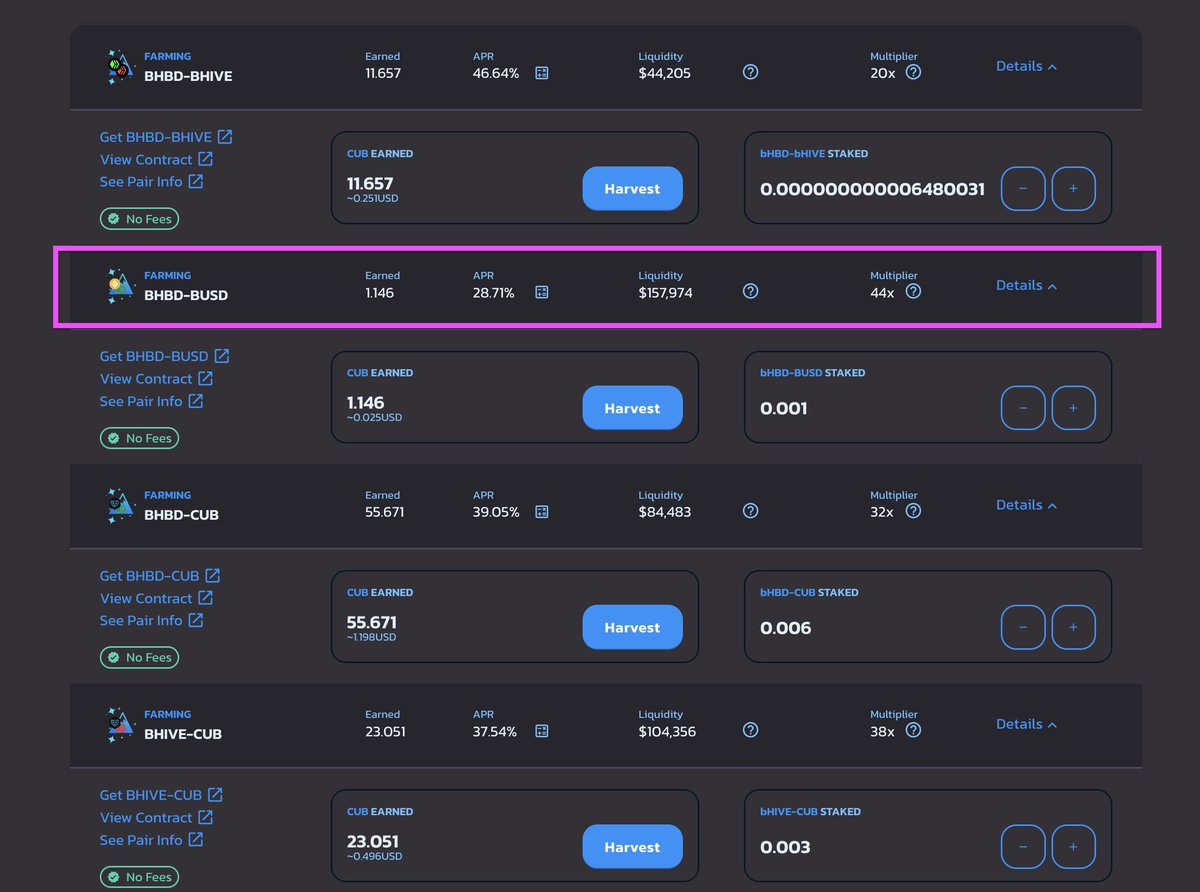Harvest 11.657 CUB earned
1200x892 pixels.
pyautogui.click(x=632, y=189)
